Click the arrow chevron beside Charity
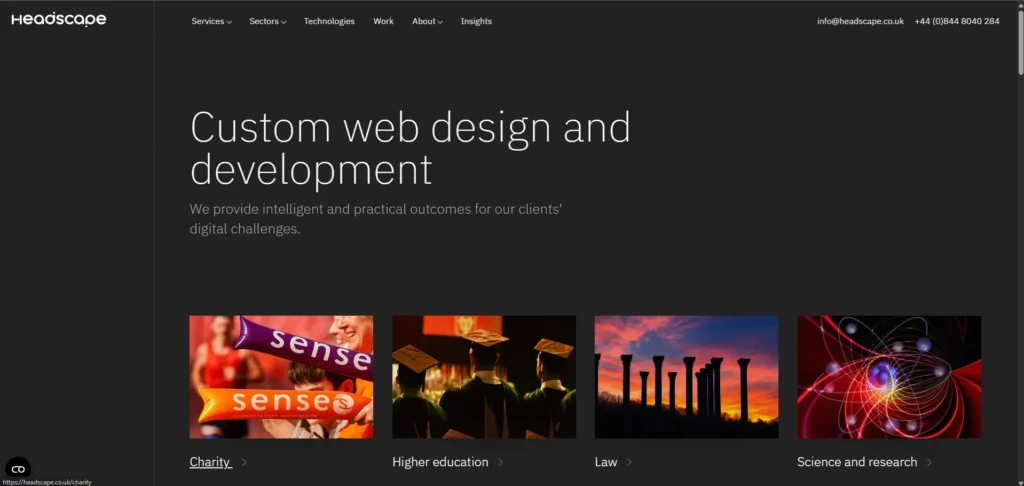This screenshot has height=486, width=1024. pos(244,462)
